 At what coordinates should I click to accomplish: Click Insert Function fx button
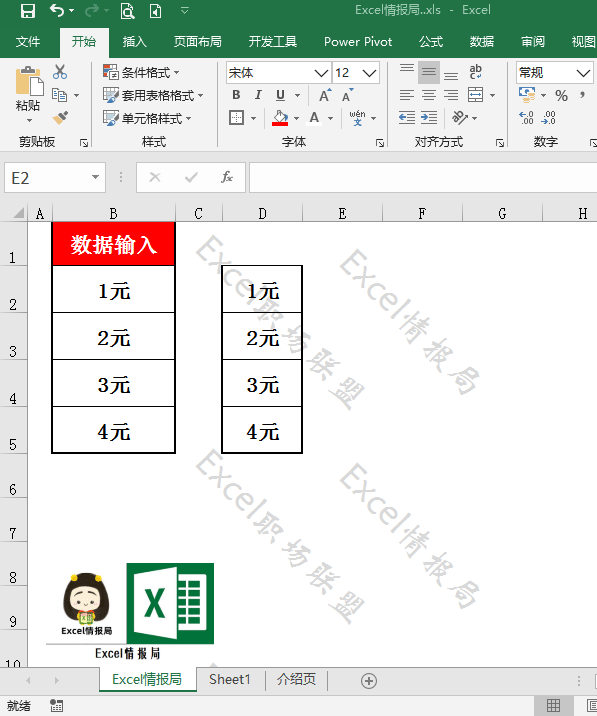pos(227,177)
